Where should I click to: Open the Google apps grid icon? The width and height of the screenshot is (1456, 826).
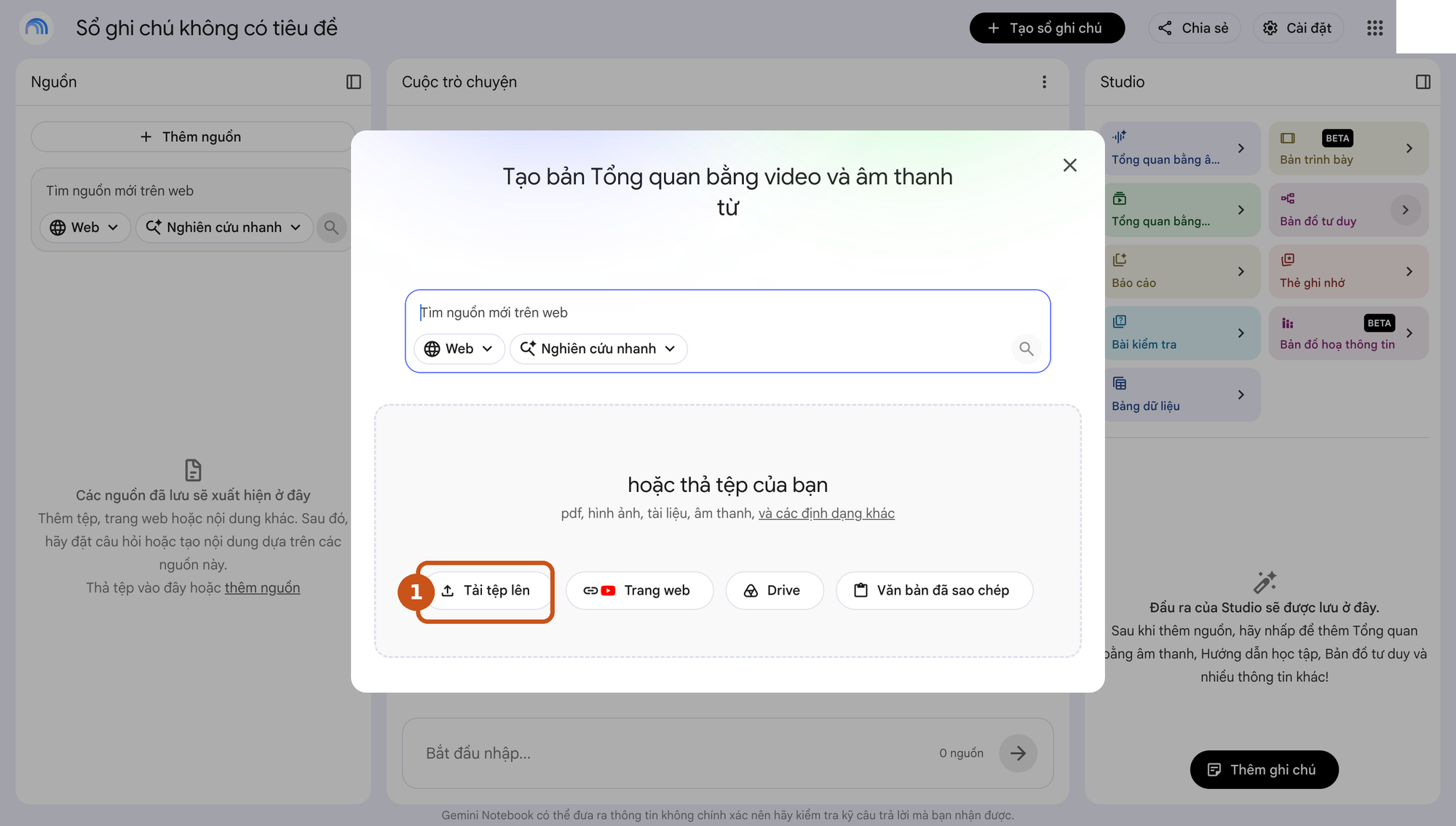(x=1374, y=28)
